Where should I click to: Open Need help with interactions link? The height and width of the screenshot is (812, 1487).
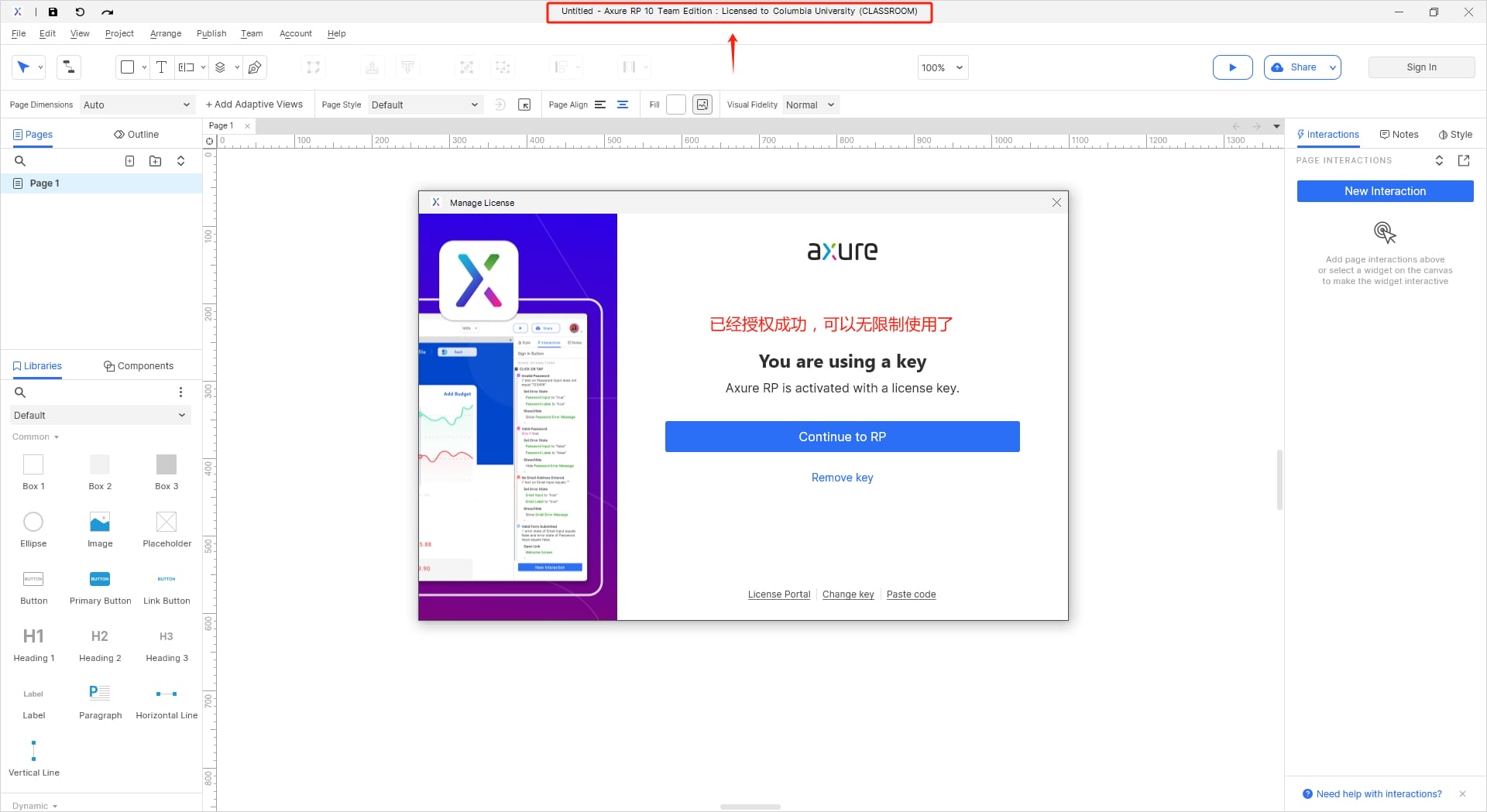click(x=1379, y=794)
